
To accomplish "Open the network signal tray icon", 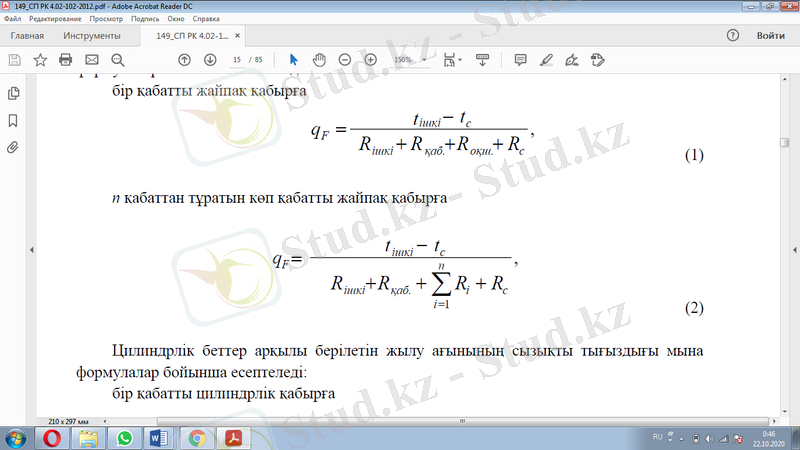I will (x=723, y=439).
